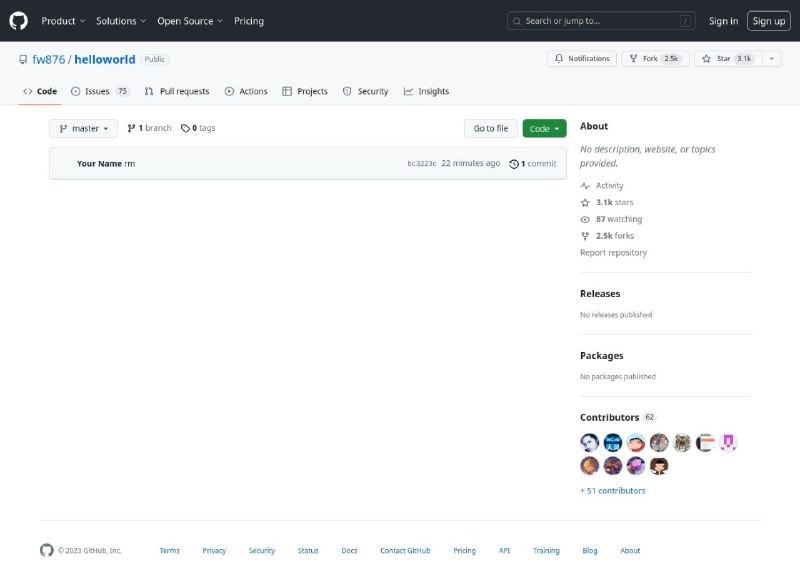Viewport: 800px width, 586px height.
Task: Open the Blog footer link
Action: [x=589, y=551]
